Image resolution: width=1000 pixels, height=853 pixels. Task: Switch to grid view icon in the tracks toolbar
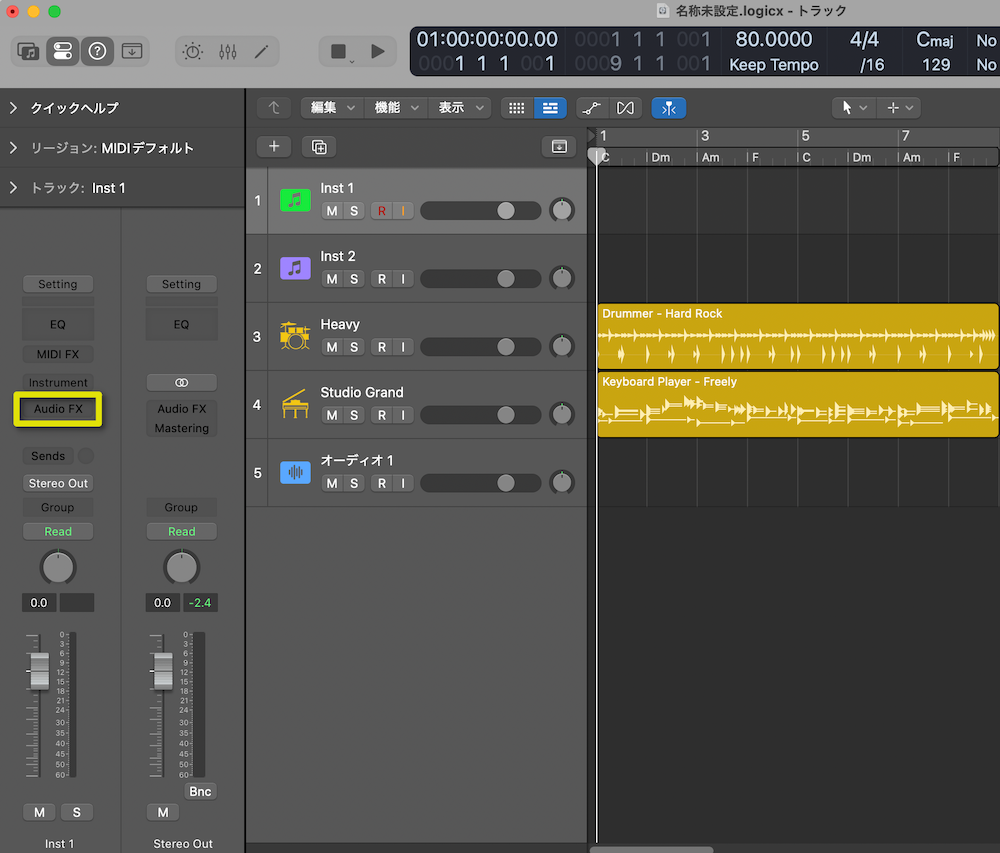click(x=517, y=108)
